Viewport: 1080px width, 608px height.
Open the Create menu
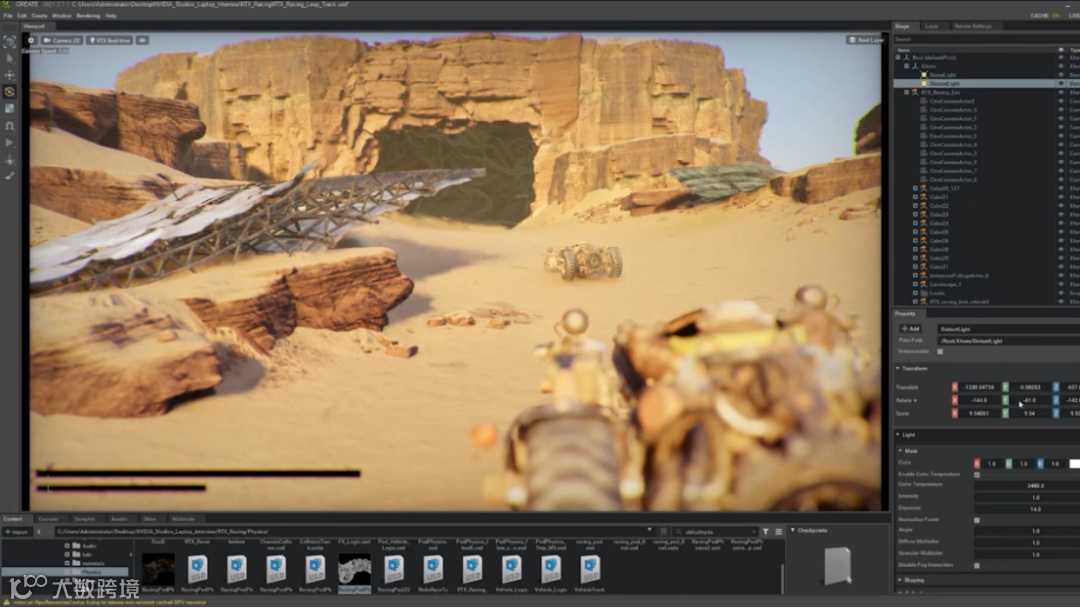[x=39, y=15]
